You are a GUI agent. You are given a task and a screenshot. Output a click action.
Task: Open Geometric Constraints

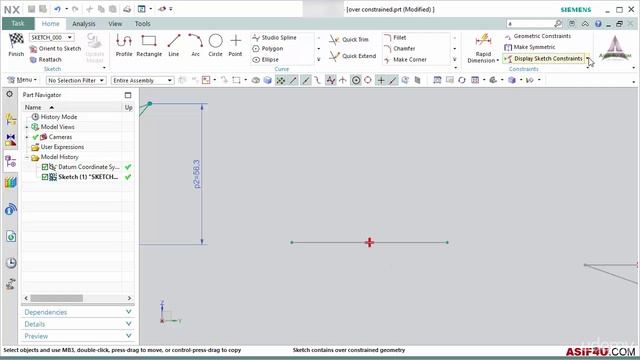(538, 36)
